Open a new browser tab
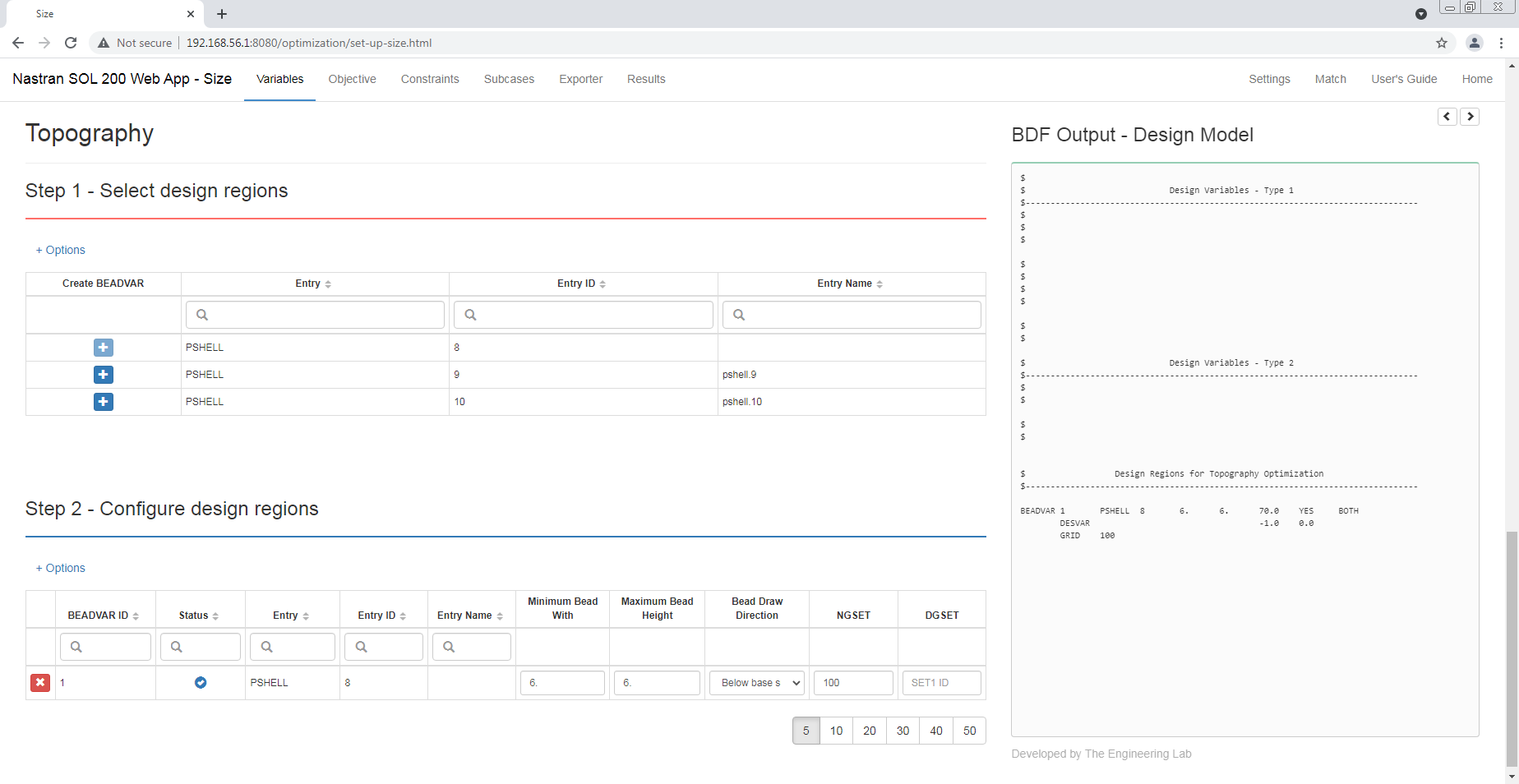Viewport: 1519px width, 784px height. coord(222,14)
